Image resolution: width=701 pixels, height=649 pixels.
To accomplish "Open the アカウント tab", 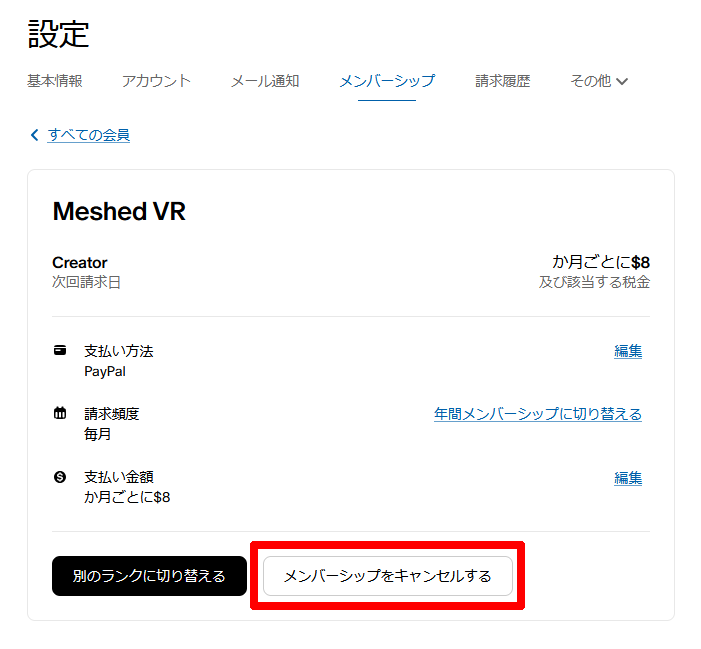I will click(x=156, y=81).
